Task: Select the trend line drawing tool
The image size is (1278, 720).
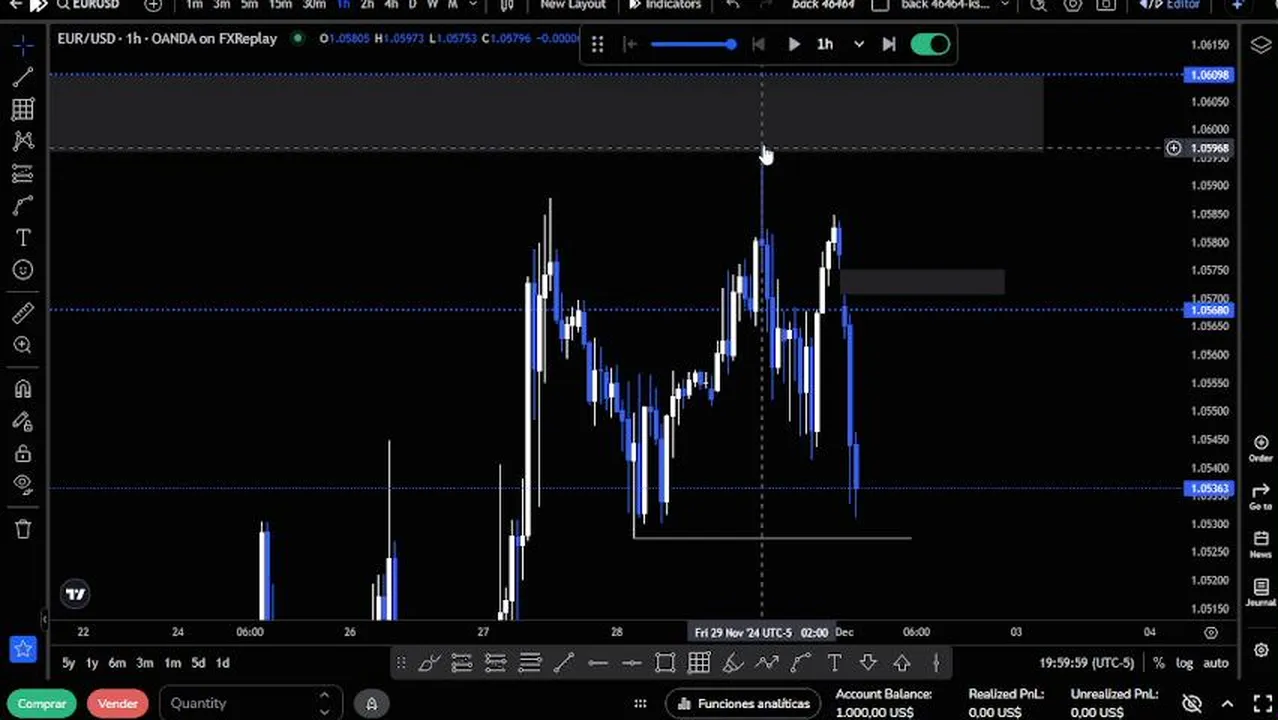Action: (x=23, y=77)
